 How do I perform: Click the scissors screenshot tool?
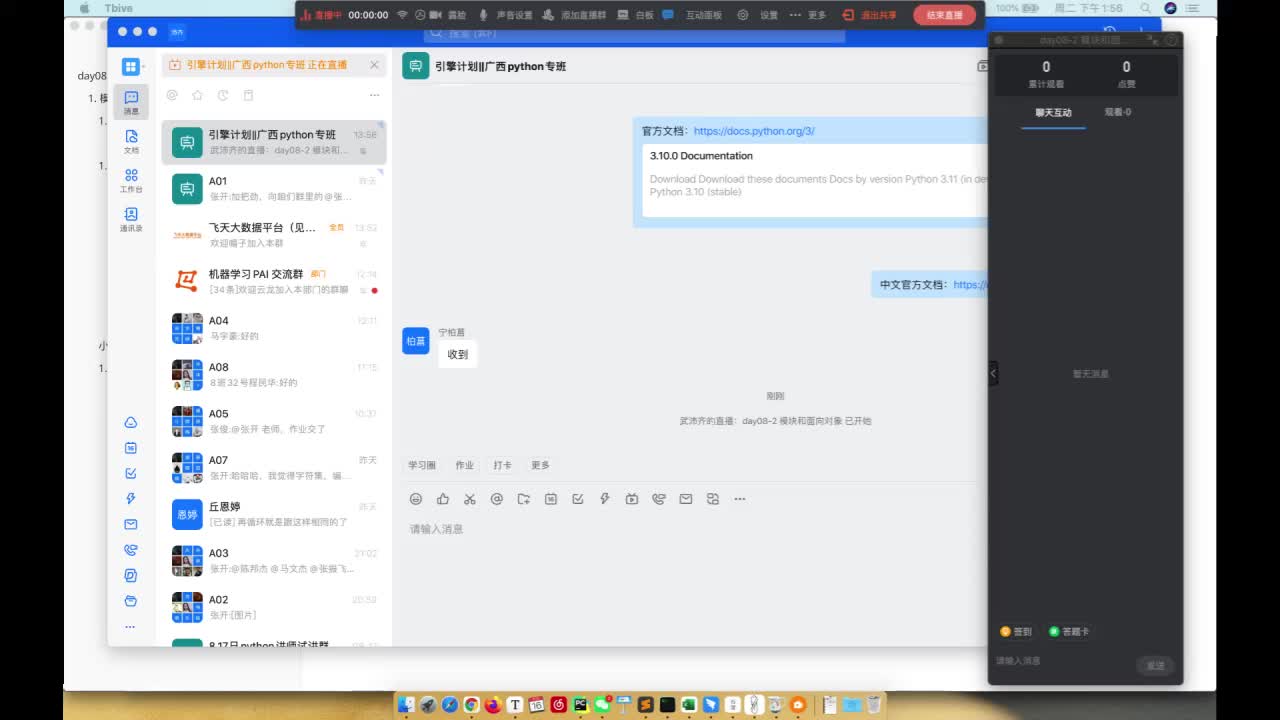click(470, 499)
